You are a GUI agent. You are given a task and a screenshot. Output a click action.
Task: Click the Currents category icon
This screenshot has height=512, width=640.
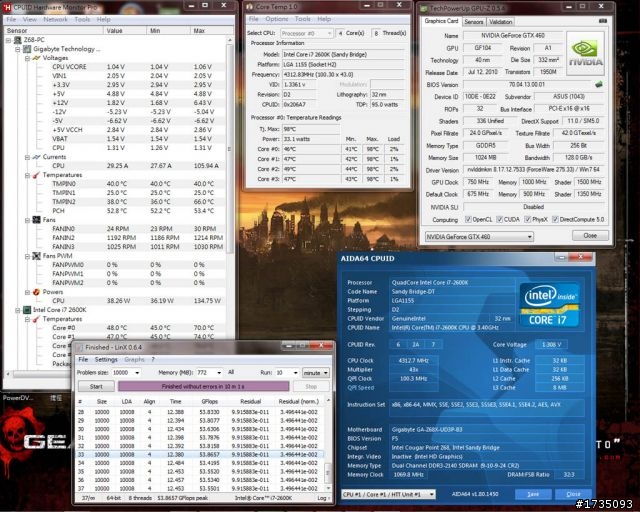[36, 157]
